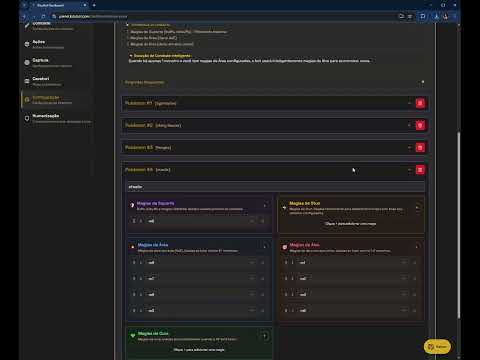The image size is (480, 360).
Task: Click the Magias de Área header icon
Action: point(132,247)
